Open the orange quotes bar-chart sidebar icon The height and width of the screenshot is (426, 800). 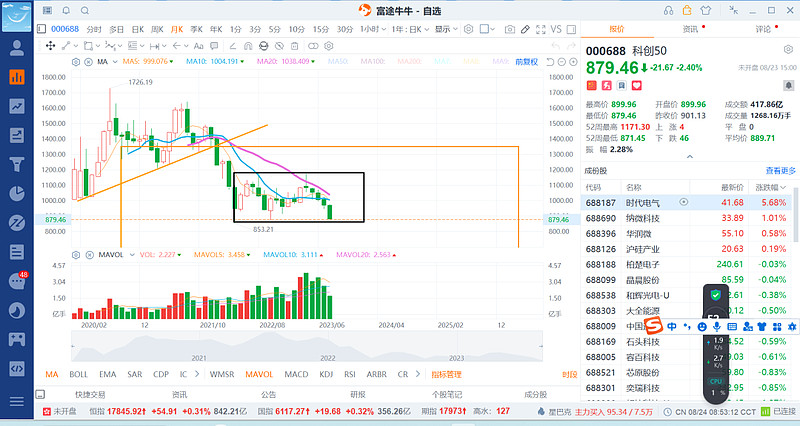(x=16, y=77)
